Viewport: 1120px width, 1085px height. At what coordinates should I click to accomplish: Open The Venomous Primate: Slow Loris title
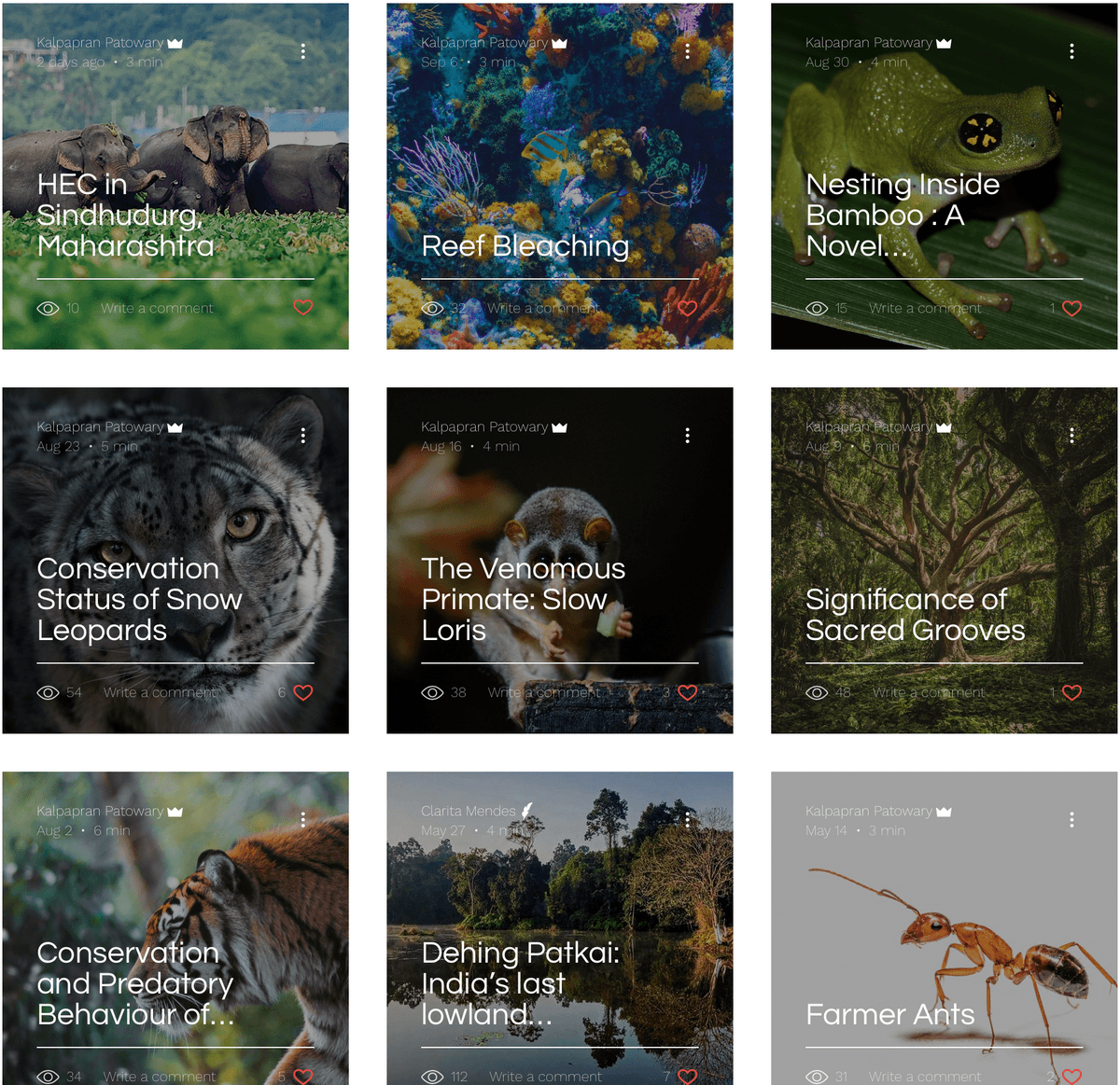point(523,599)
